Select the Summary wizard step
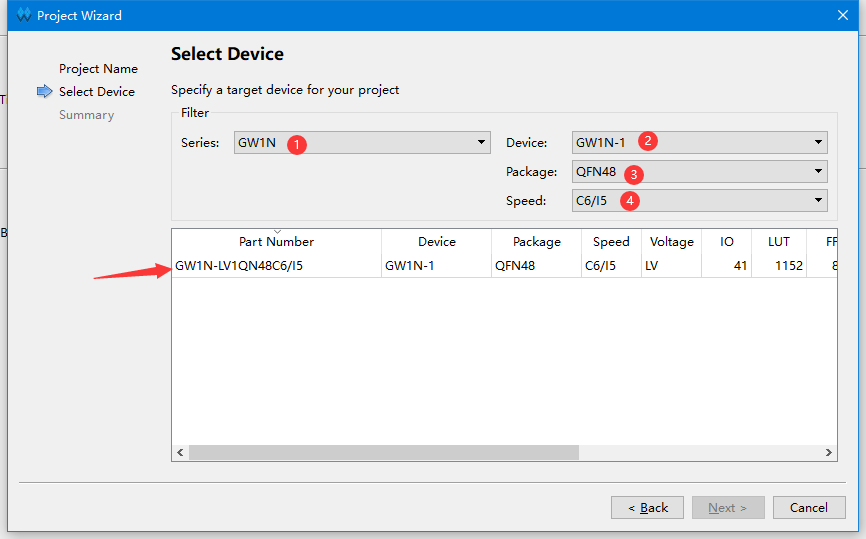This screenshot has height=539, width=866. [87, 115]
